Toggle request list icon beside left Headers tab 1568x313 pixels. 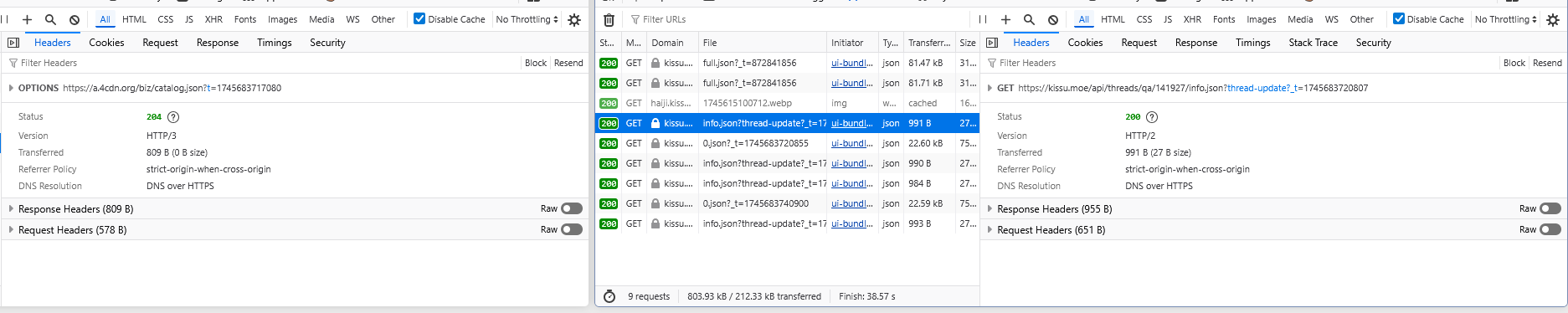tap(13, 43)
